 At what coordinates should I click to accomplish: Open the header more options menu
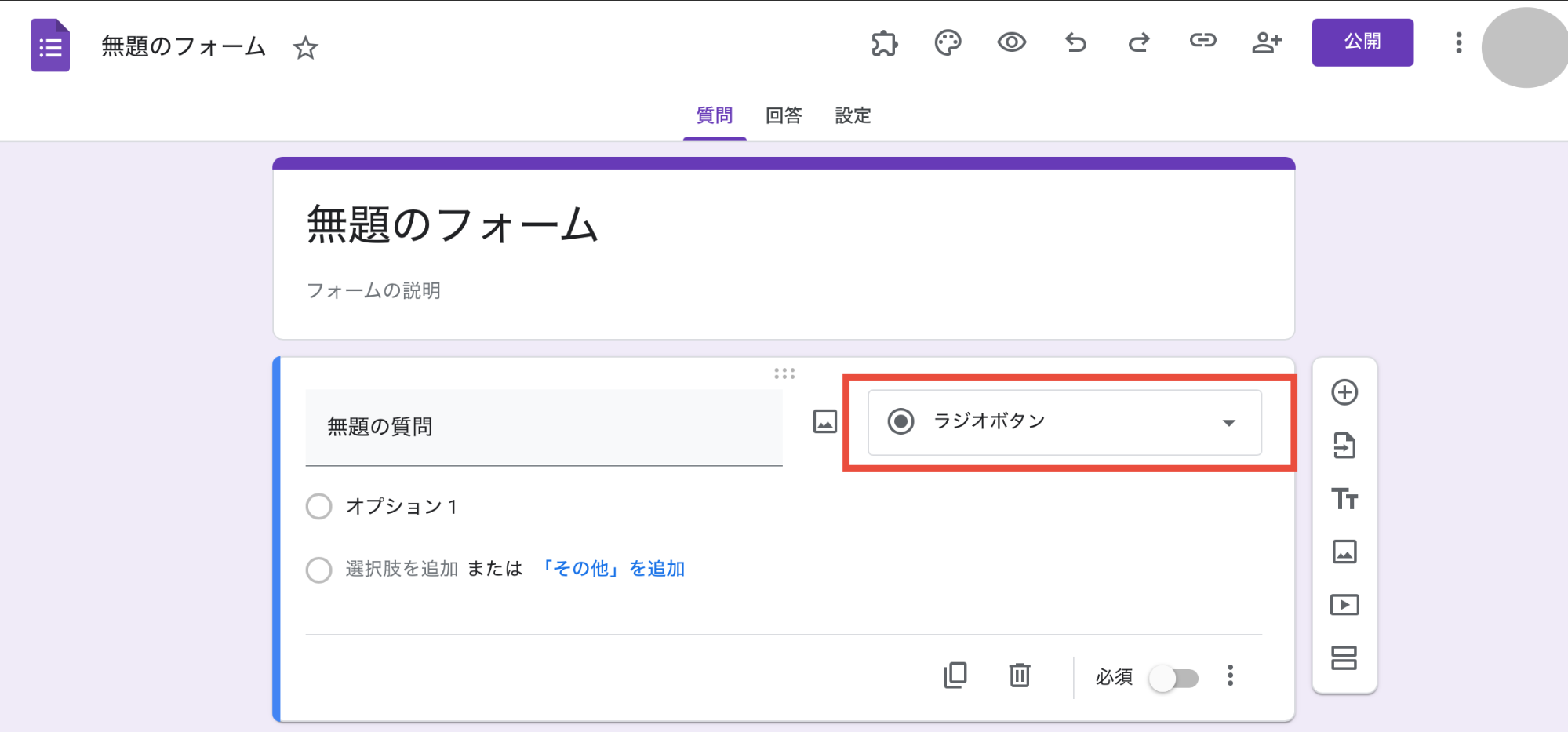1458,42
